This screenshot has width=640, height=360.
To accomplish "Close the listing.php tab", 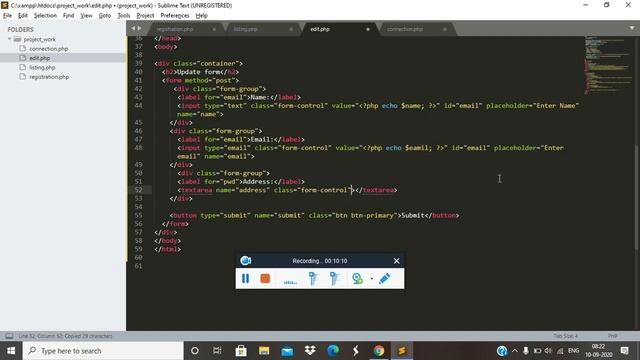I will tap(291, 29).
